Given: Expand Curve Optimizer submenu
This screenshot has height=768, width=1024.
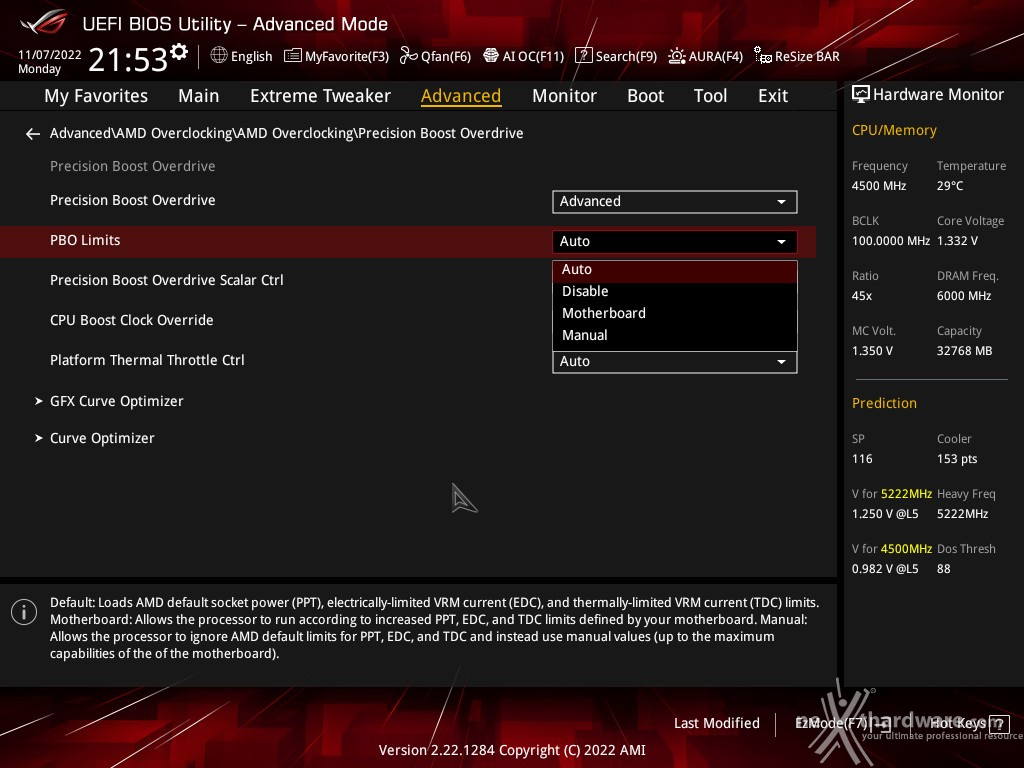Looking at the screenshot, I should coord(95,438).
